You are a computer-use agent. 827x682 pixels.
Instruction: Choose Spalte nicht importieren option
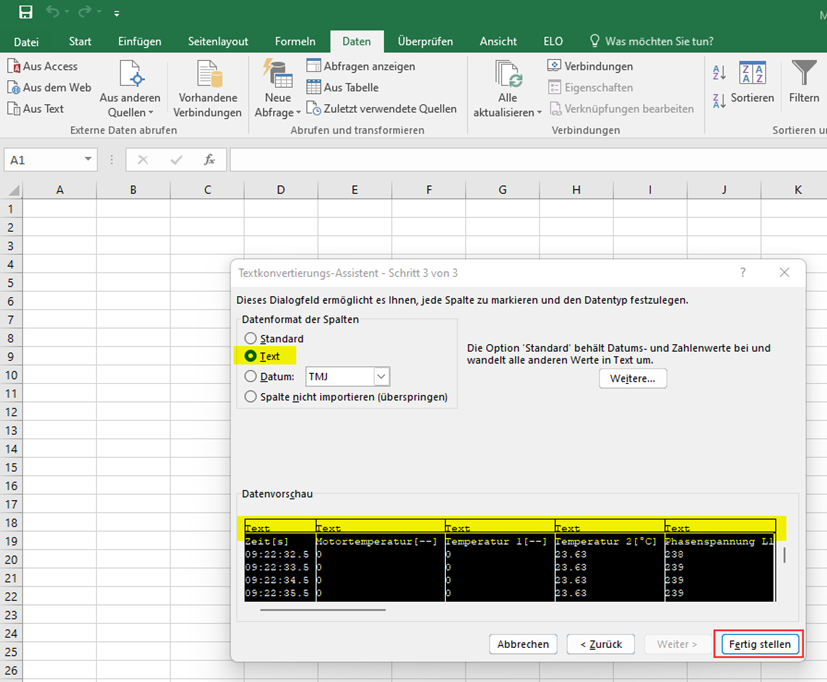coord(251,397)
